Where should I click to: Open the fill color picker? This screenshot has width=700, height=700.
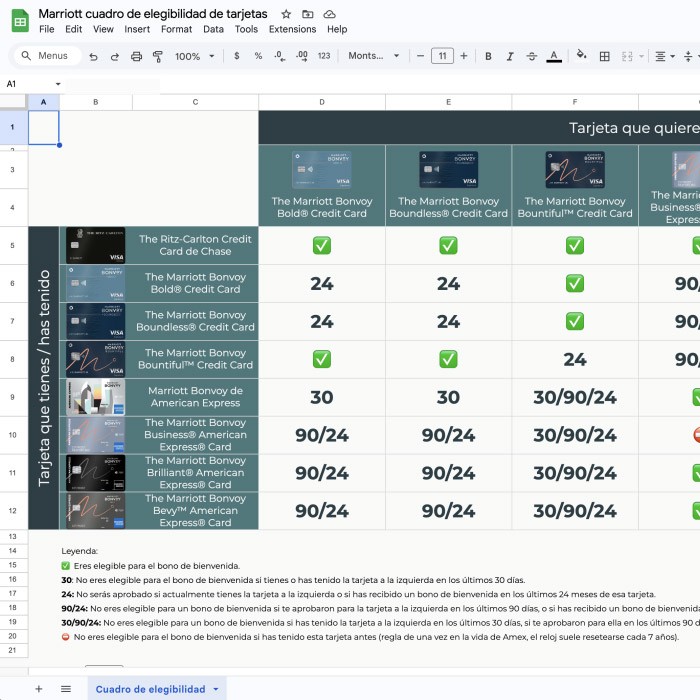(581, 55)
